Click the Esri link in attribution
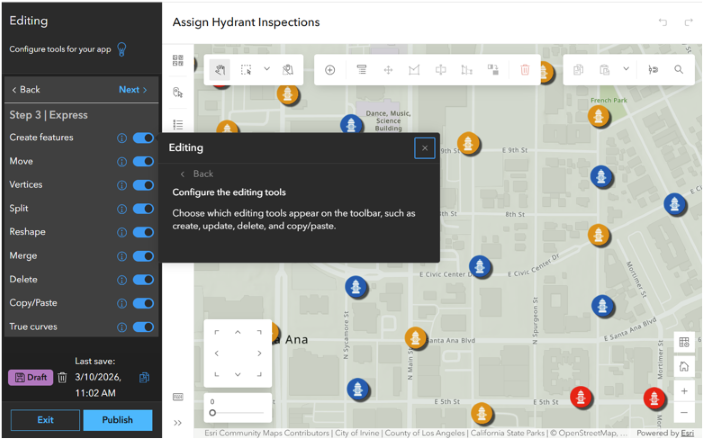Image resolution: width=705 pixels, height=440 pixels. (x=687, y=433)
